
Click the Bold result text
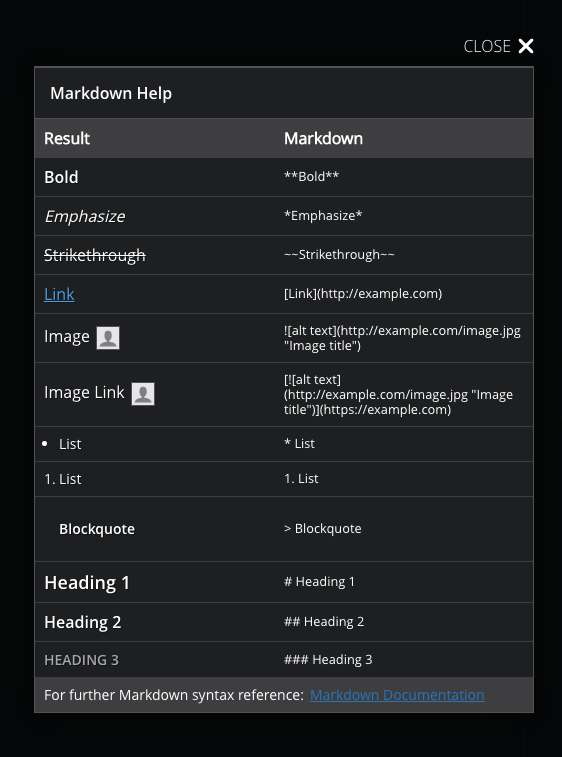pyautogui.click(x=61, y=177)
